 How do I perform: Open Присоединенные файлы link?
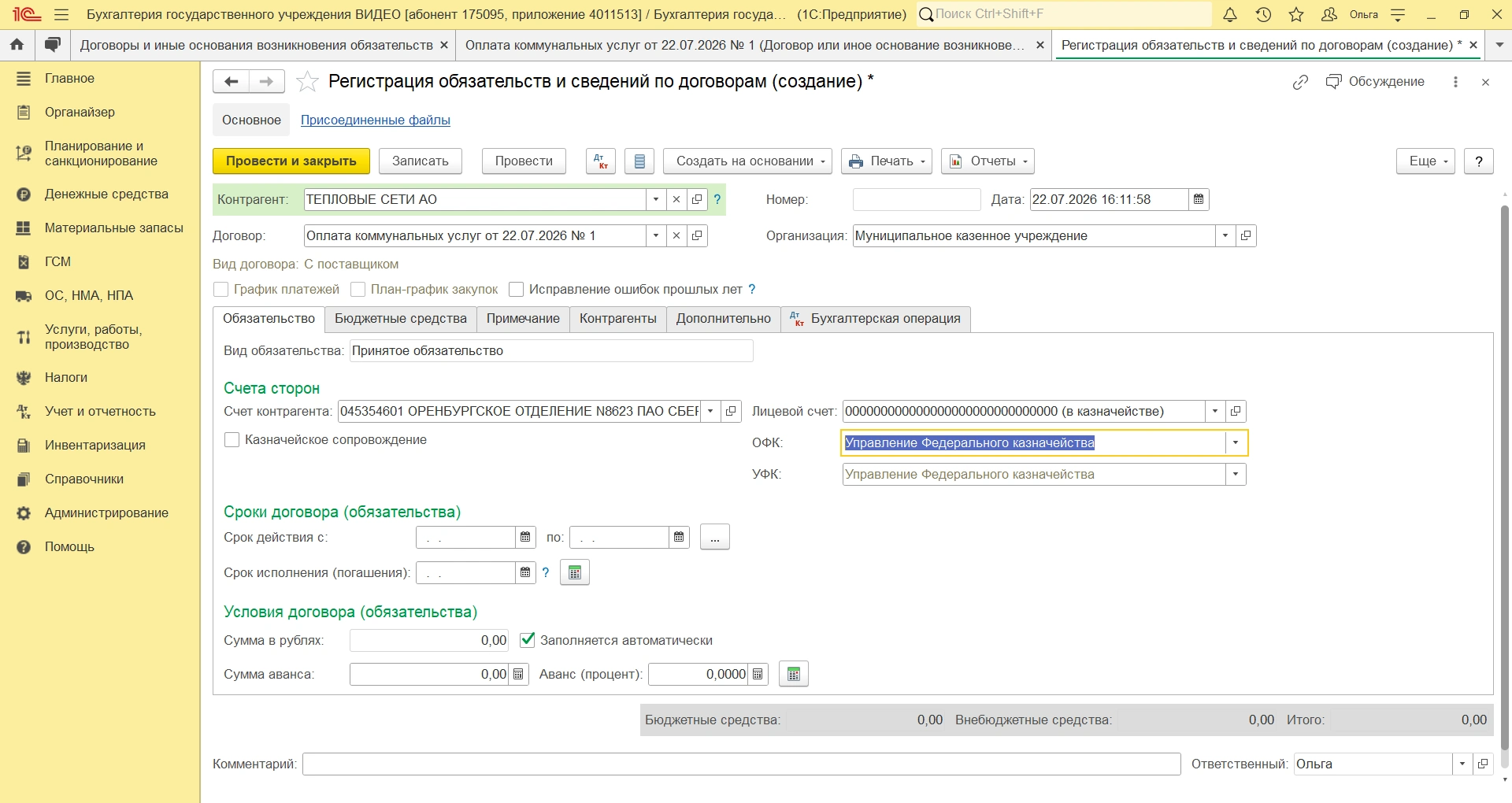coord(376,120)
